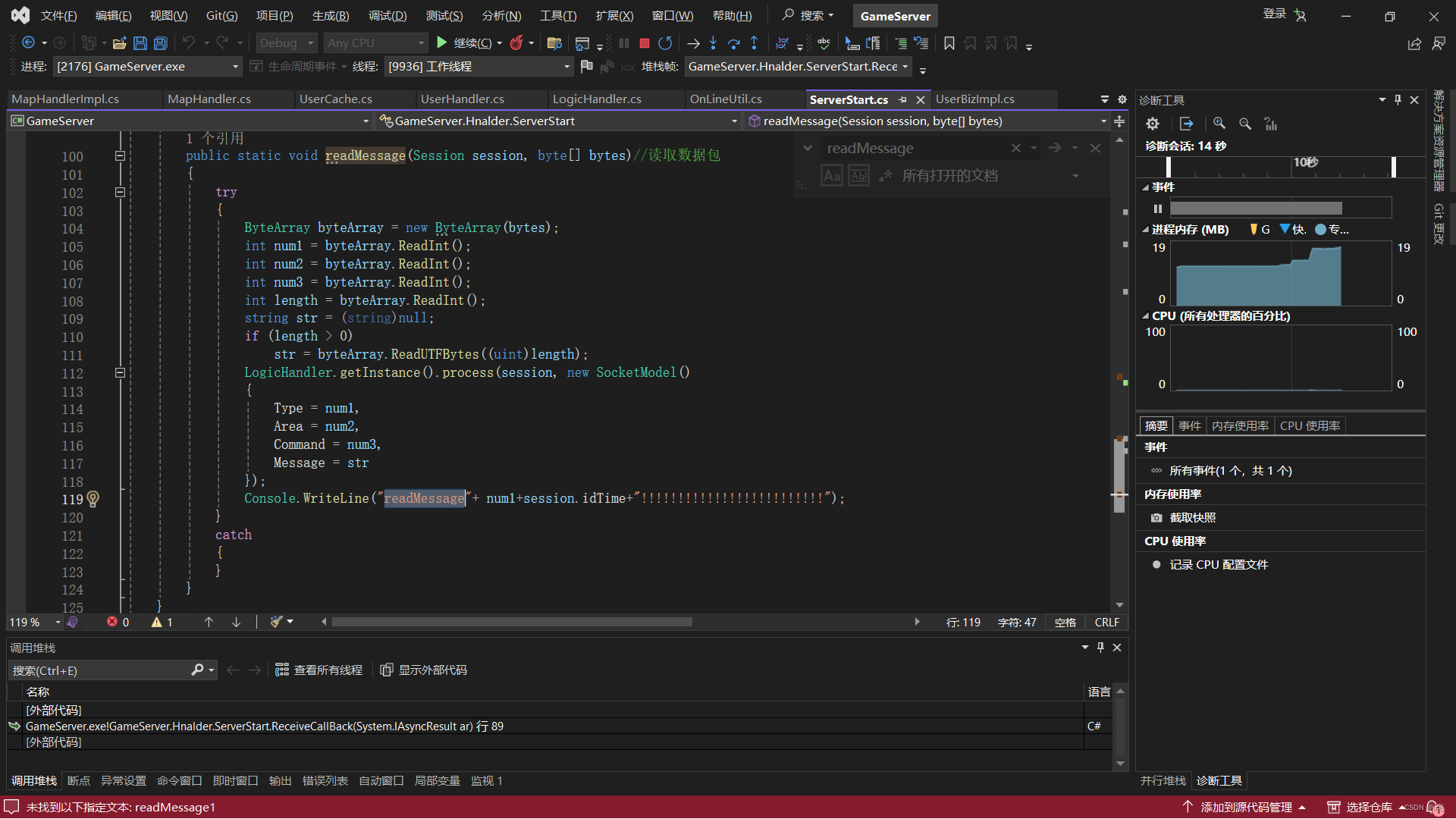This screenshot has height=819, width=1456.
Task: Toggle bookmark with the bookmark icon
Action: pyautogui.click(x=949, y=43)
